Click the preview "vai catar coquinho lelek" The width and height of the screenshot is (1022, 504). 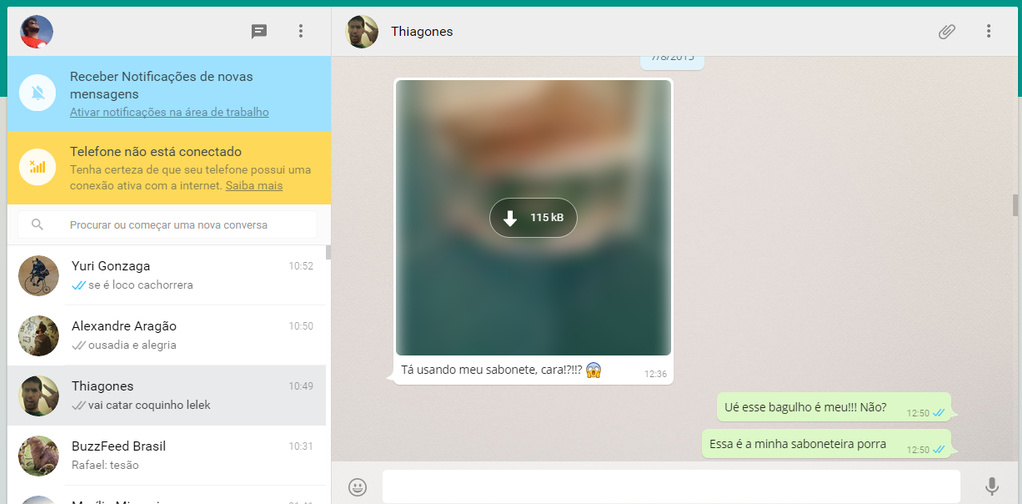click(x=149, y=405)
